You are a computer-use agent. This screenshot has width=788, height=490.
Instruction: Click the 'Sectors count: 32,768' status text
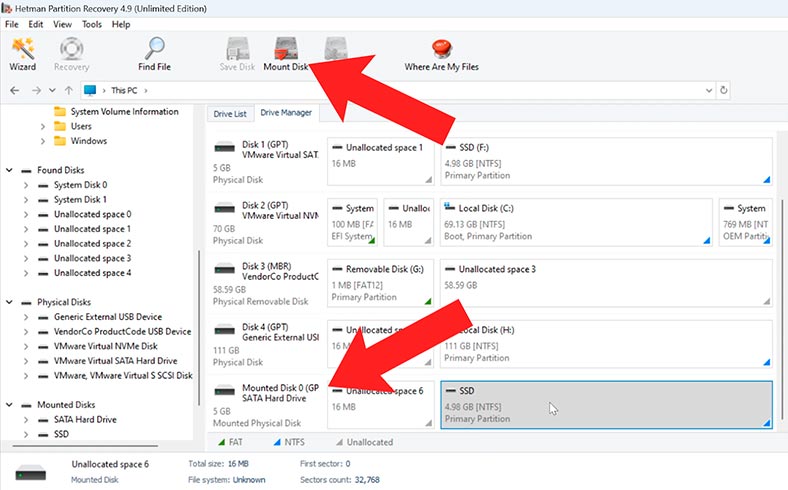[340, 480]
